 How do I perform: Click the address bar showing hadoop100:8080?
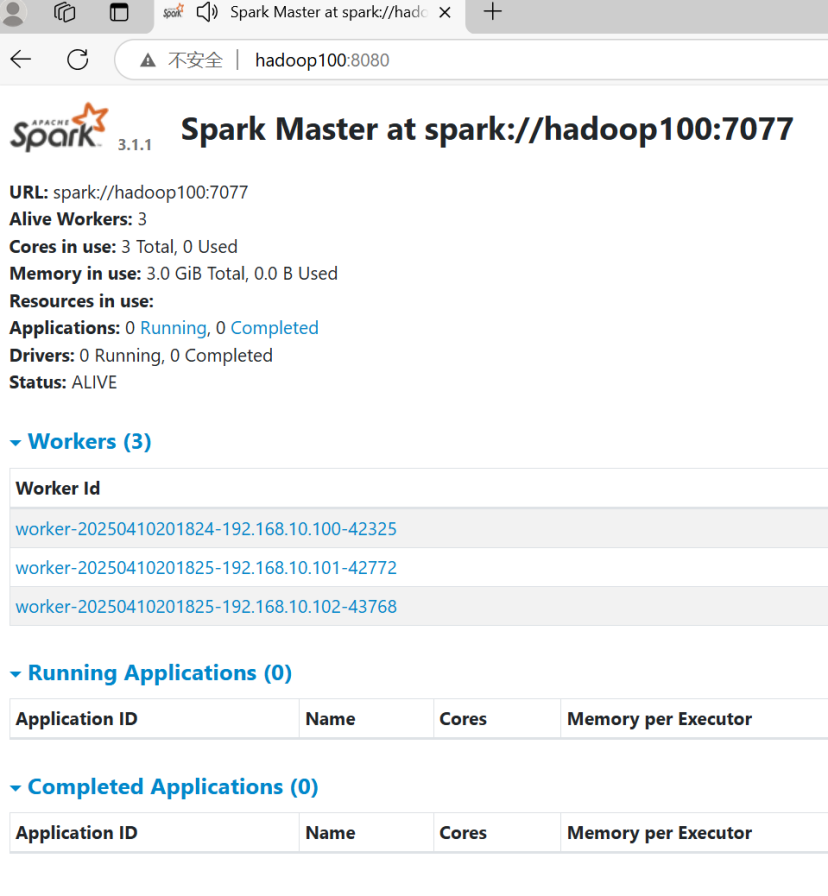[320, 59]
